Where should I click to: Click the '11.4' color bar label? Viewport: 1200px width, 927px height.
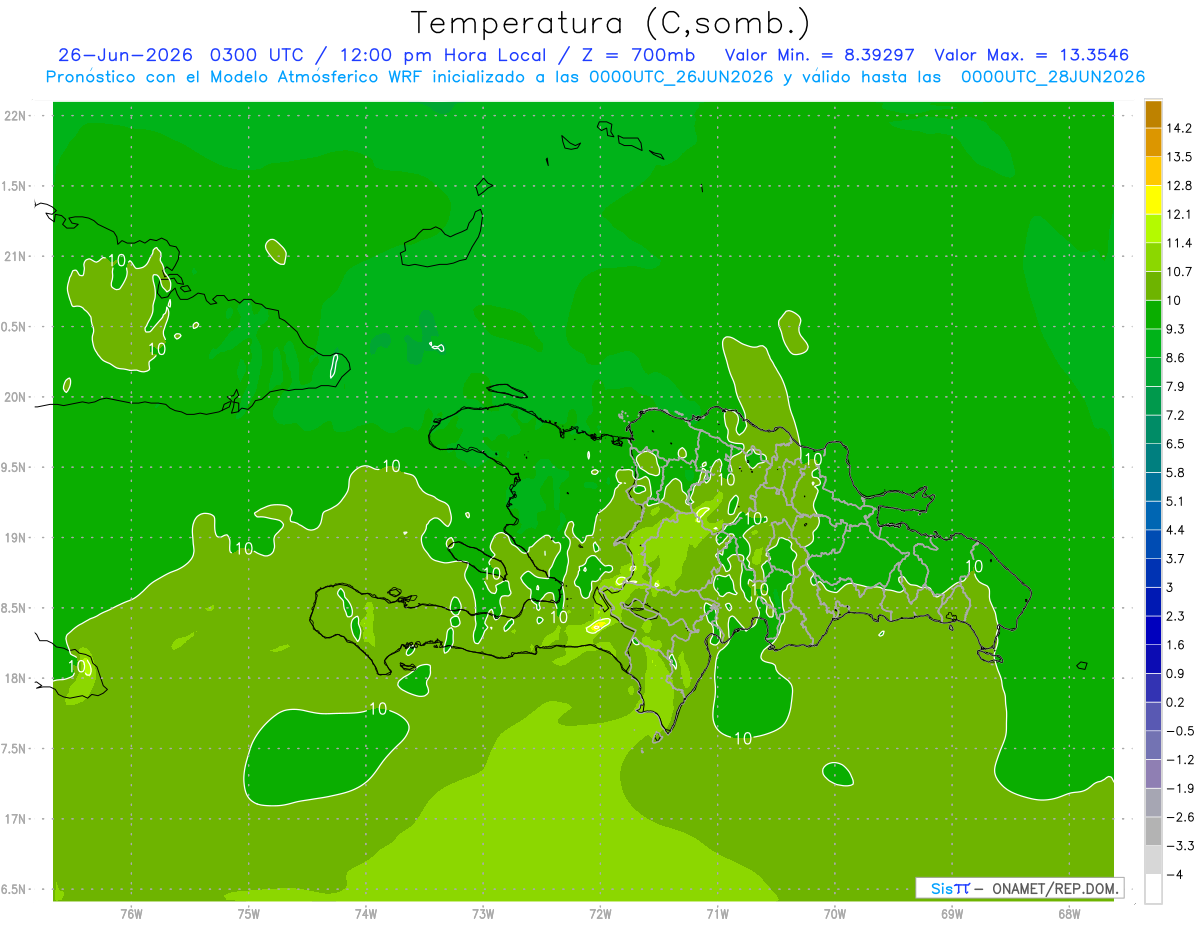pos(1179,243)
